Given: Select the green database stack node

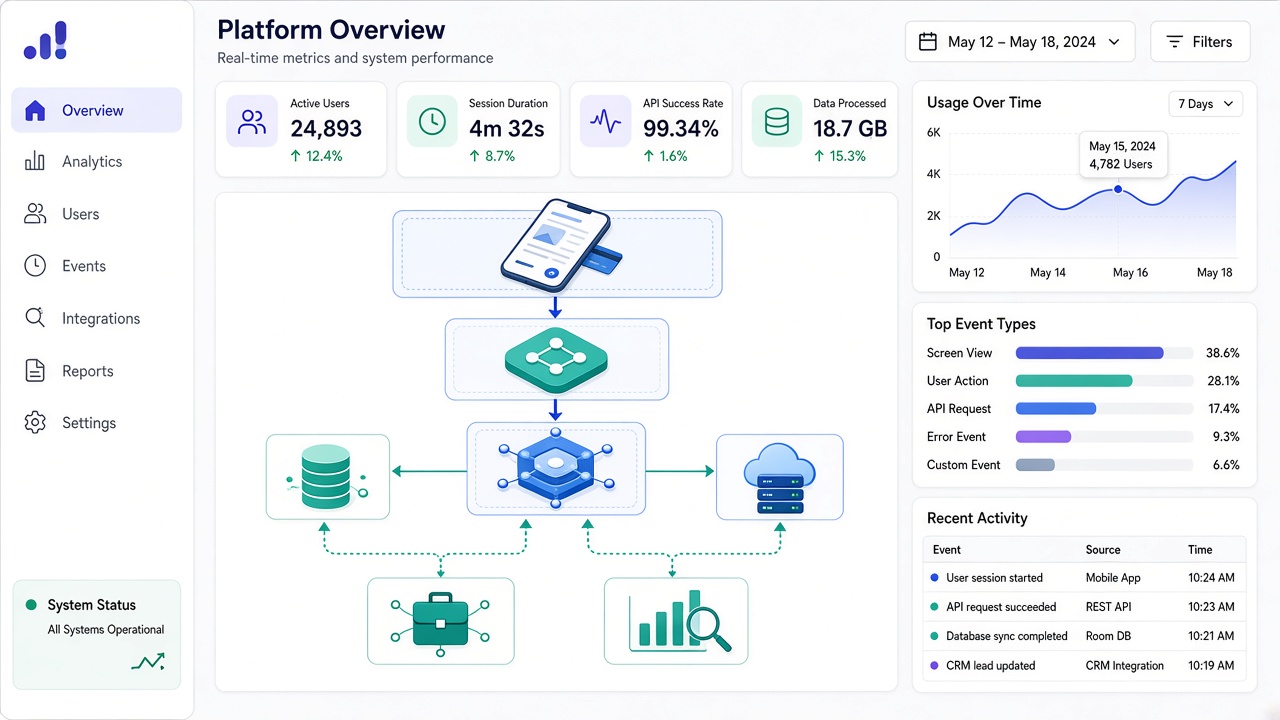Looking at the screenshot, I should pos(328,477).
